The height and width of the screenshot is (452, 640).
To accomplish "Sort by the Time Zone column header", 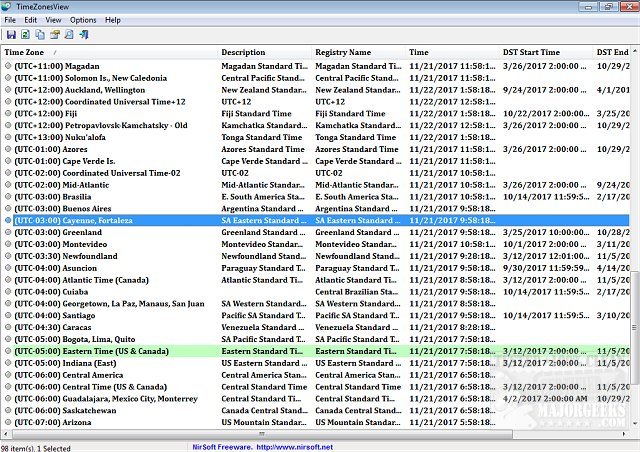I will [x=109, y=52].
